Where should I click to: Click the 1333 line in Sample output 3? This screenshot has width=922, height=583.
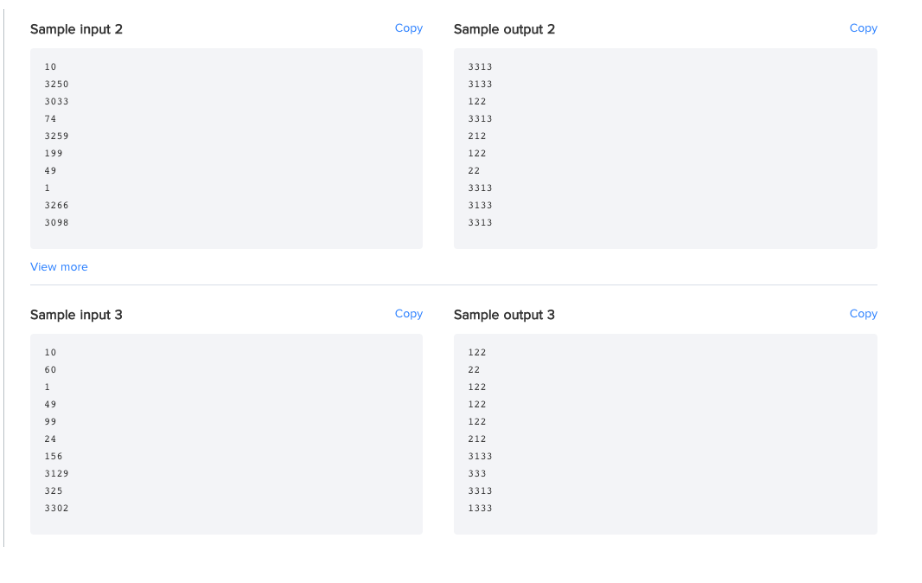click(480, 508)
